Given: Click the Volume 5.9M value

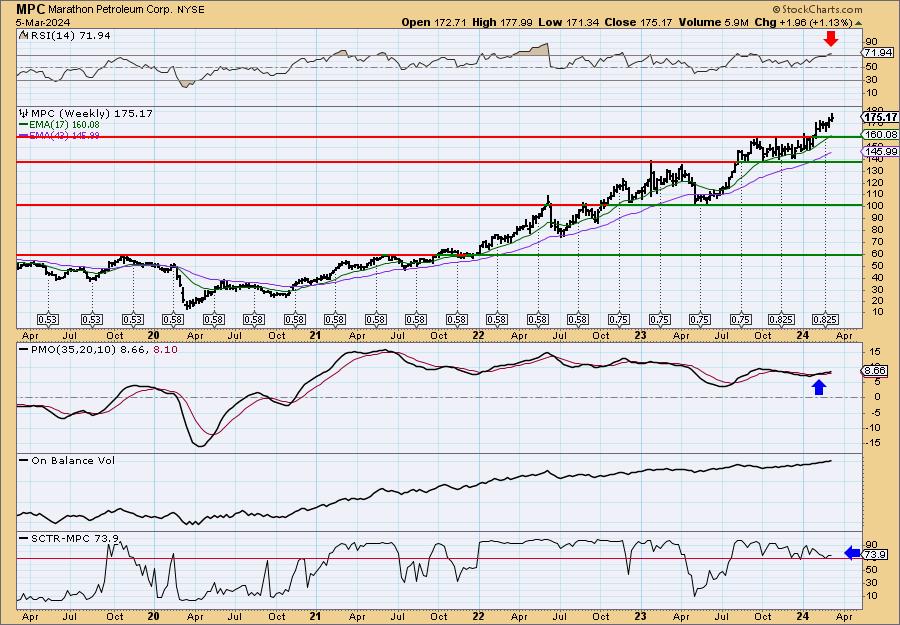Looking at the screenshot, I should 713,22.
